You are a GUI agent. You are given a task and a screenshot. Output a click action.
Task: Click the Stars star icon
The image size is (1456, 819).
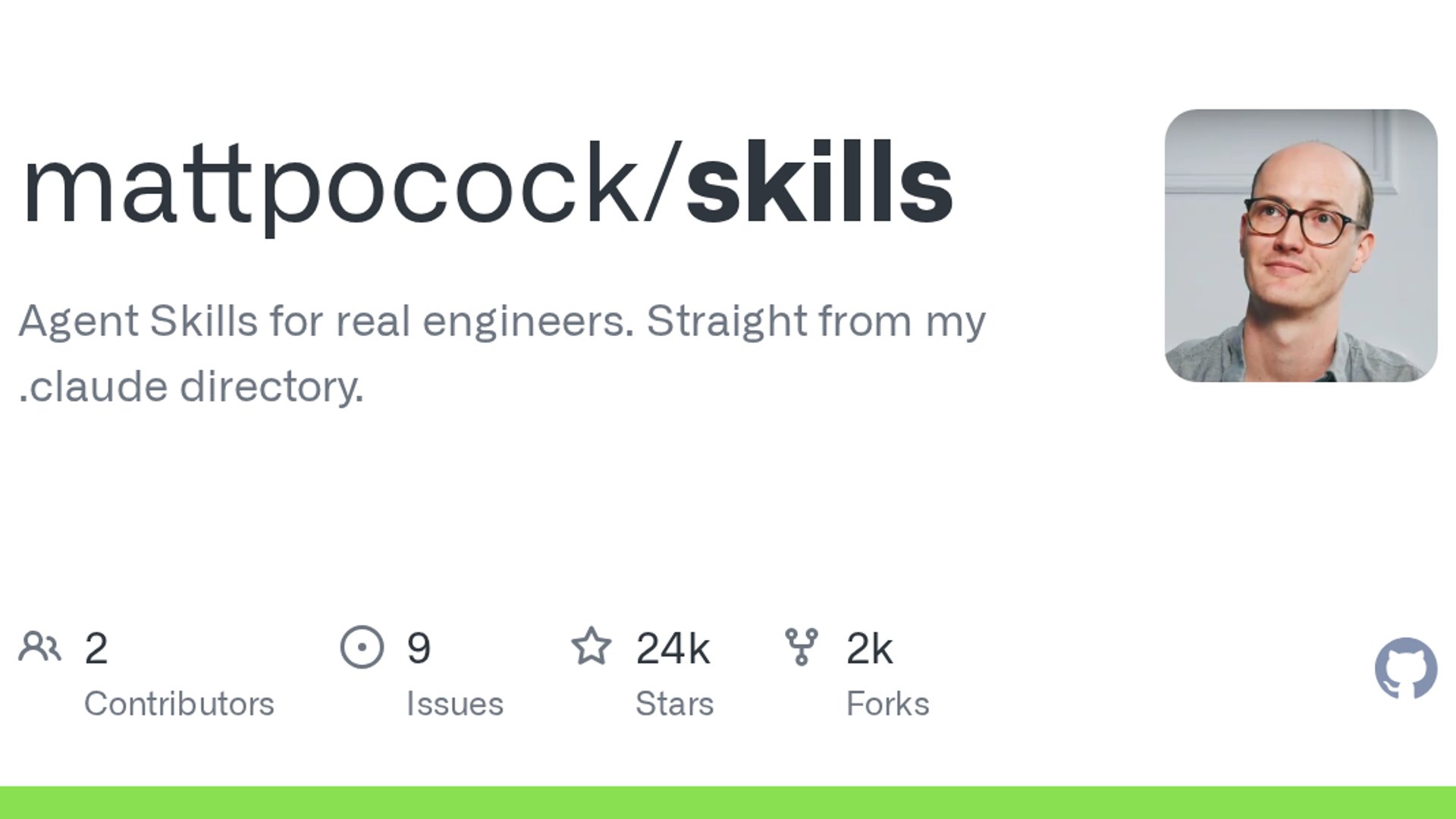click(591, 647)
